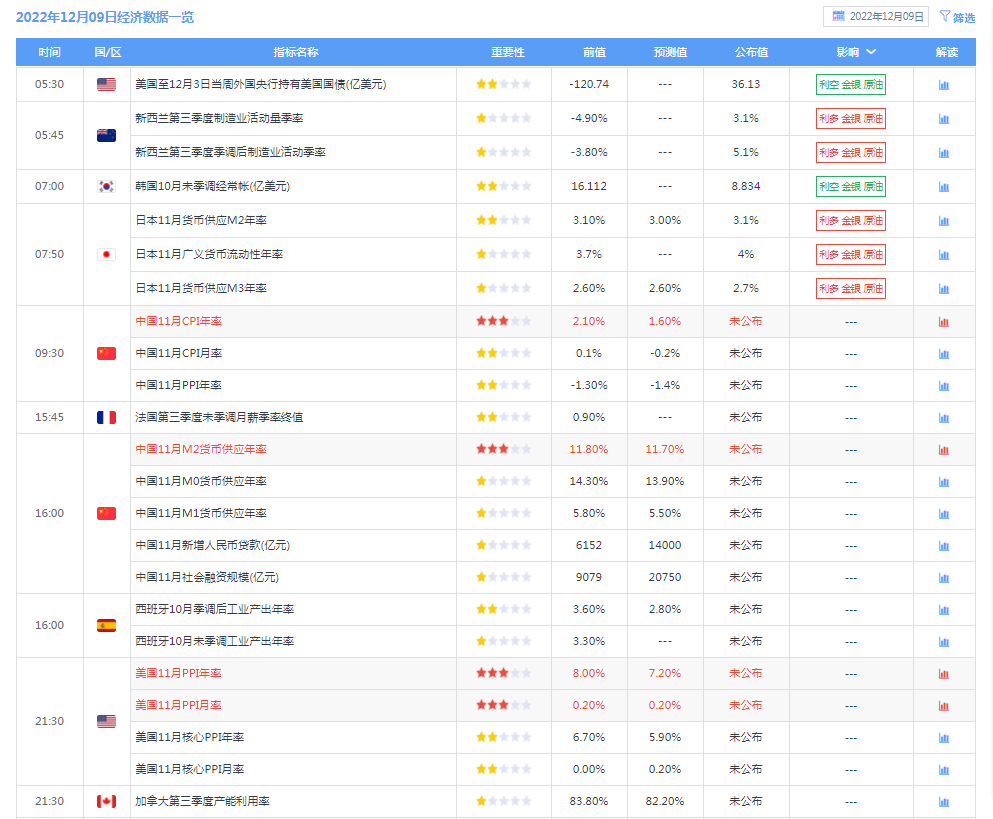This screenshot has width=993, height=819.
Task: Click 利多 金银 原油 tag for 新西兰季调后制造业活动季率
Action: pyautogui.click(x=851, y=153)
